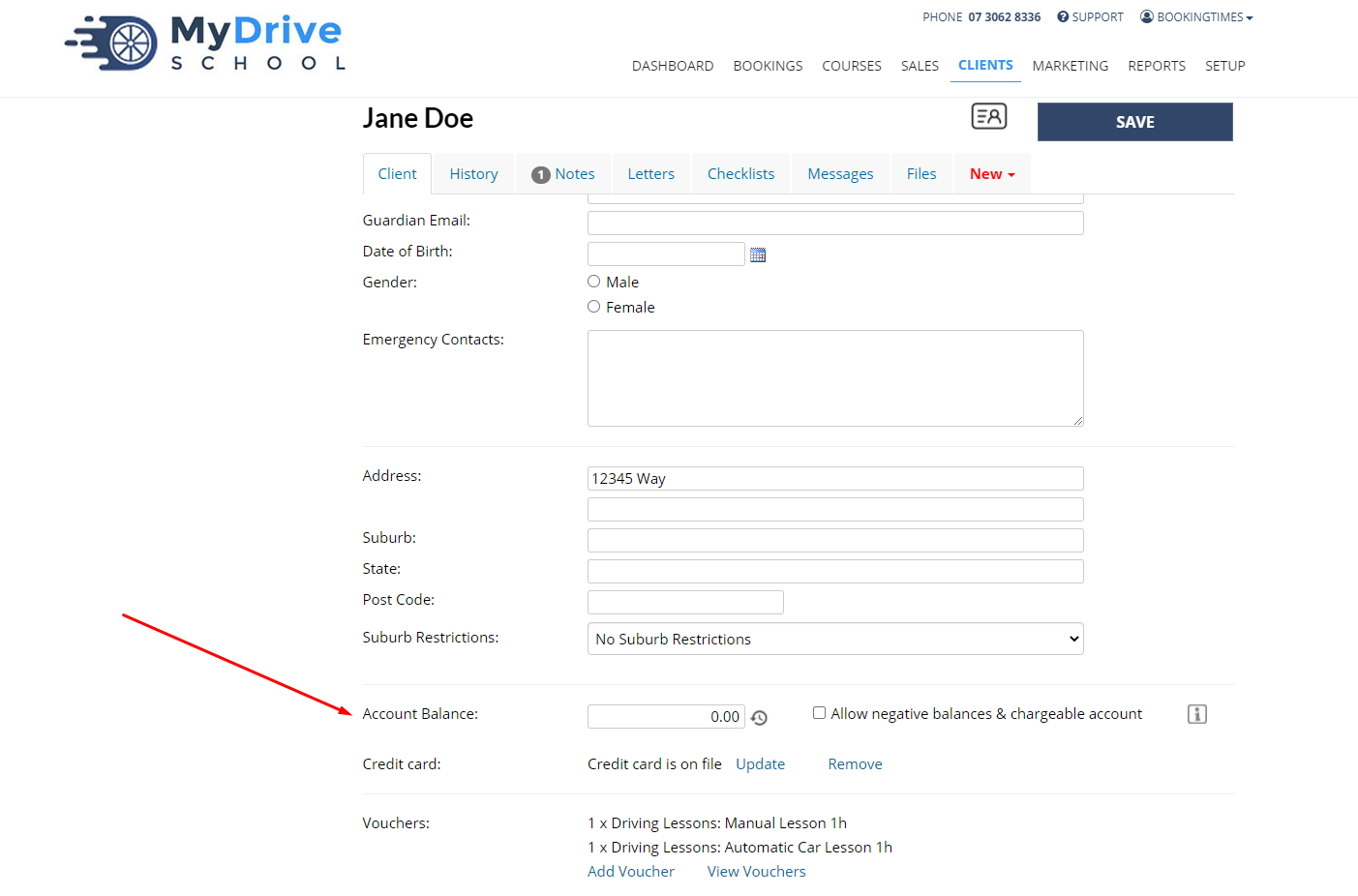The image size is (1358, 896).
Task: Click the Emergency Contacts text area
Action: [835, 378]
